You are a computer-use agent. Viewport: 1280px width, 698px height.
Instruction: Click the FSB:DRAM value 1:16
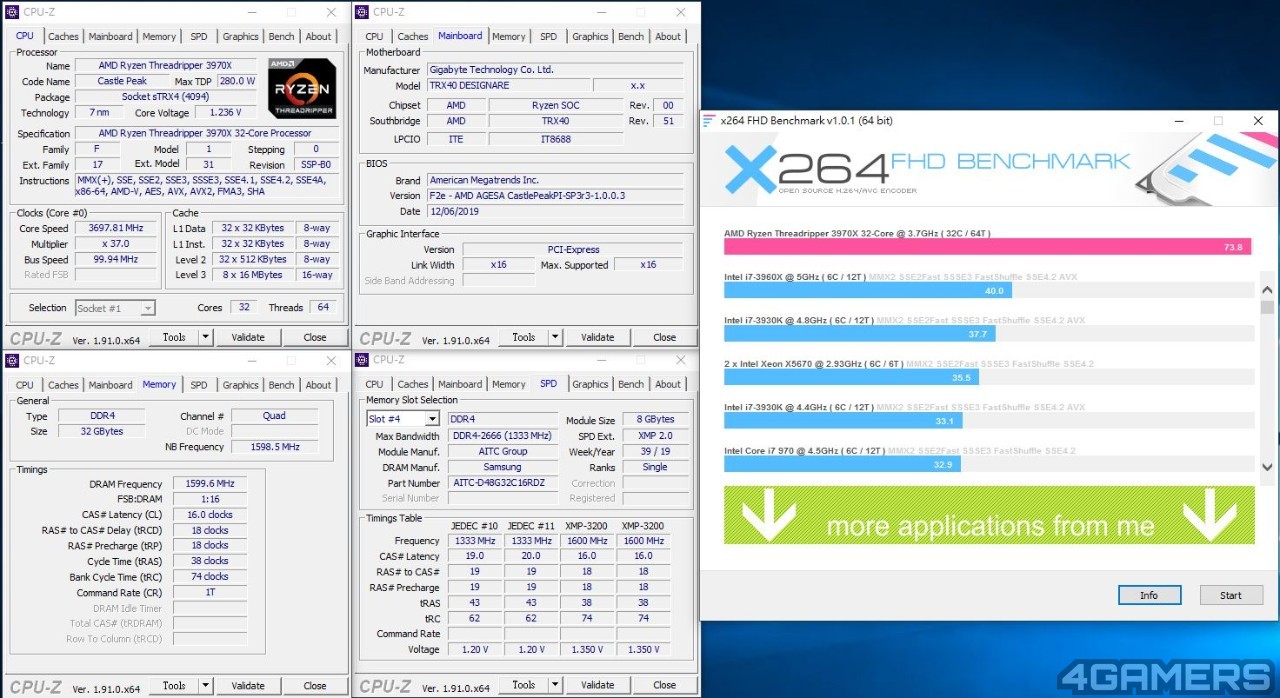click(210, 499)
